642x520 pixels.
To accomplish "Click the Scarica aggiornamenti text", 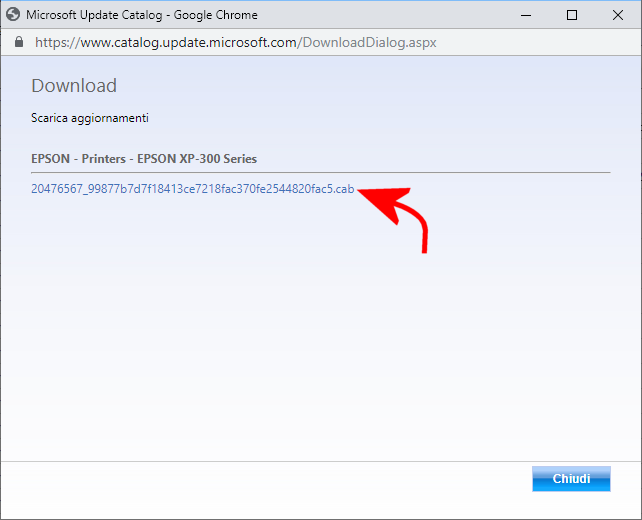I will point(90,118).
